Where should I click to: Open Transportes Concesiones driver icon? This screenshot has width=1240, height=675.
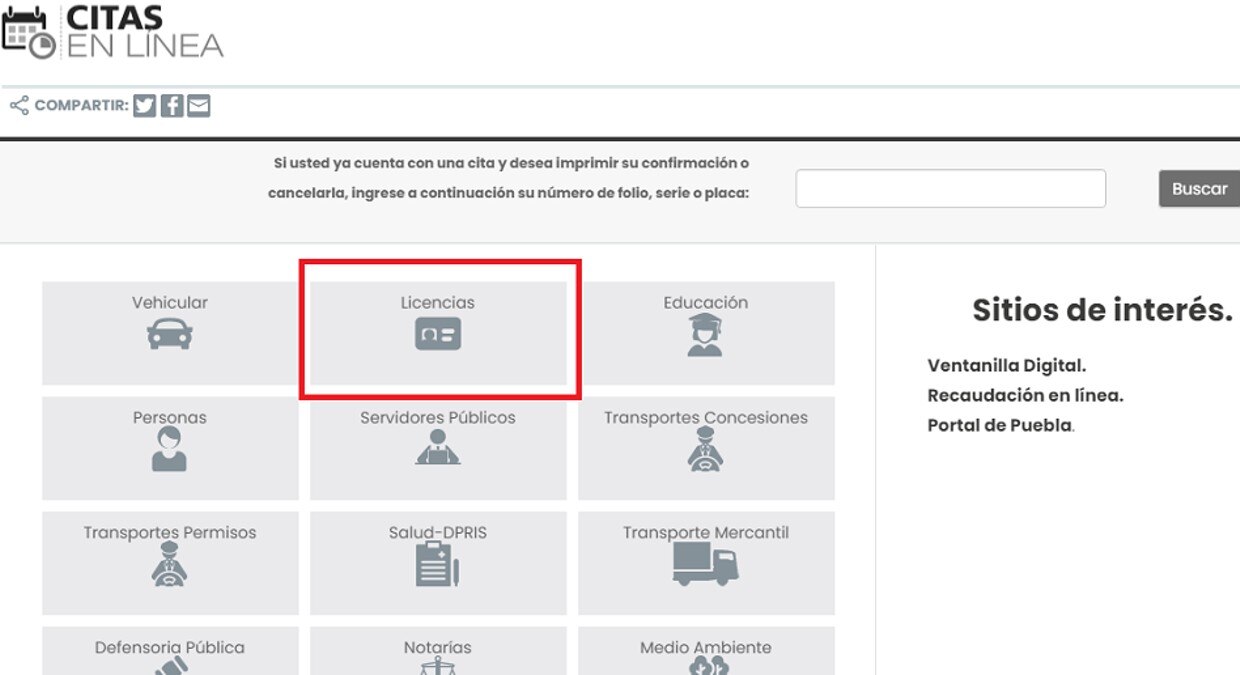(705, 449)
